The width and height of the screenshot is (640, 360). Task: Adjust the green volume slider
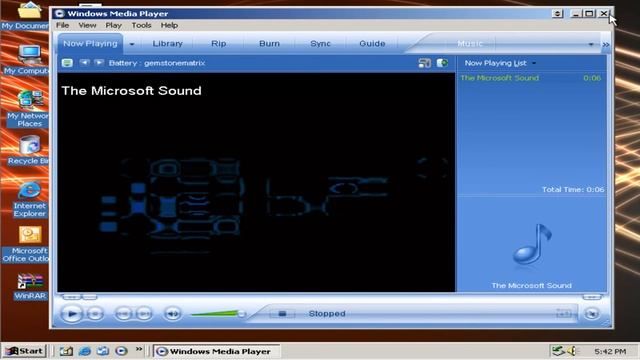click(218, 313)
